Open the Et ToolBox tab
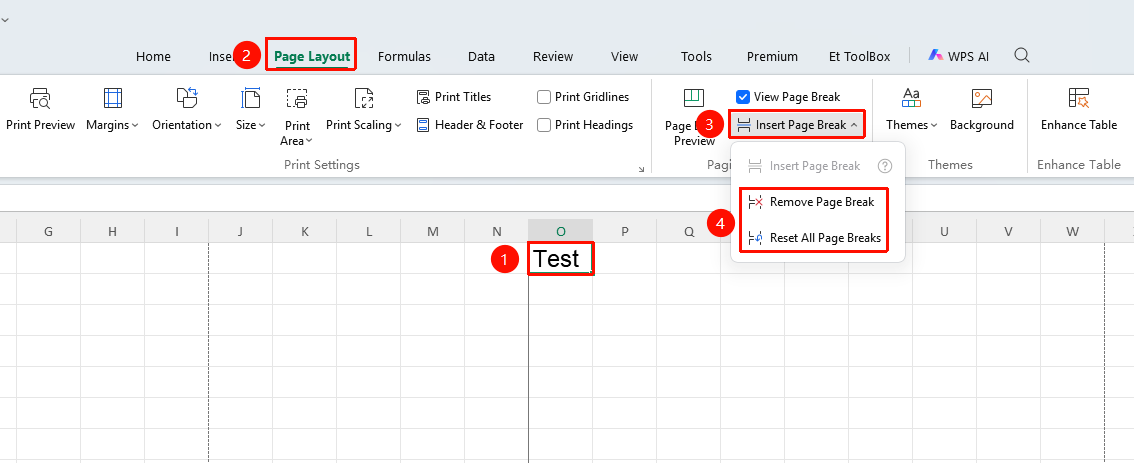The height and width of the screenshot is (463, 1134). [x=860, y=56]
